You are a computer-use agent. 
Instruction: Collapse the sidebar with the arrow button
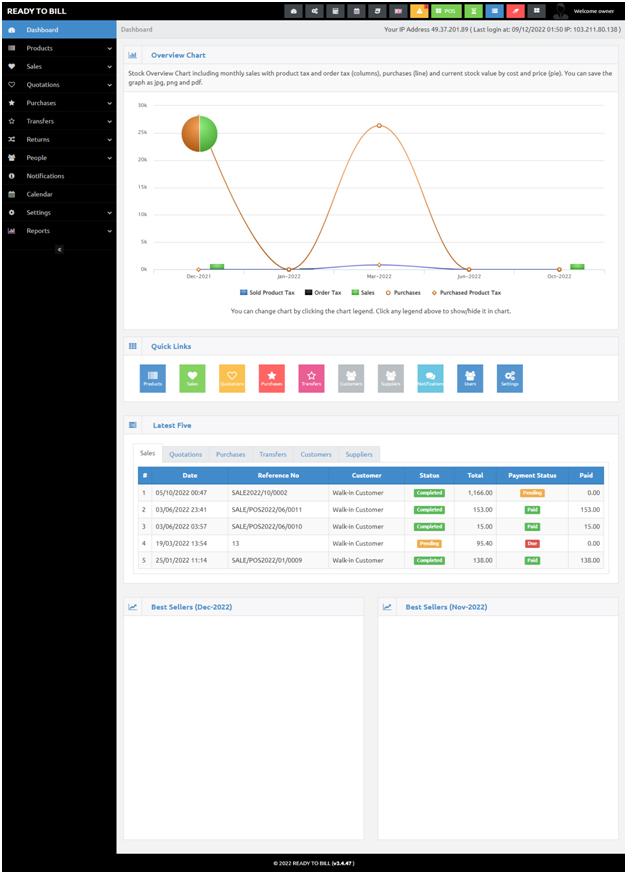coord(59,250)
